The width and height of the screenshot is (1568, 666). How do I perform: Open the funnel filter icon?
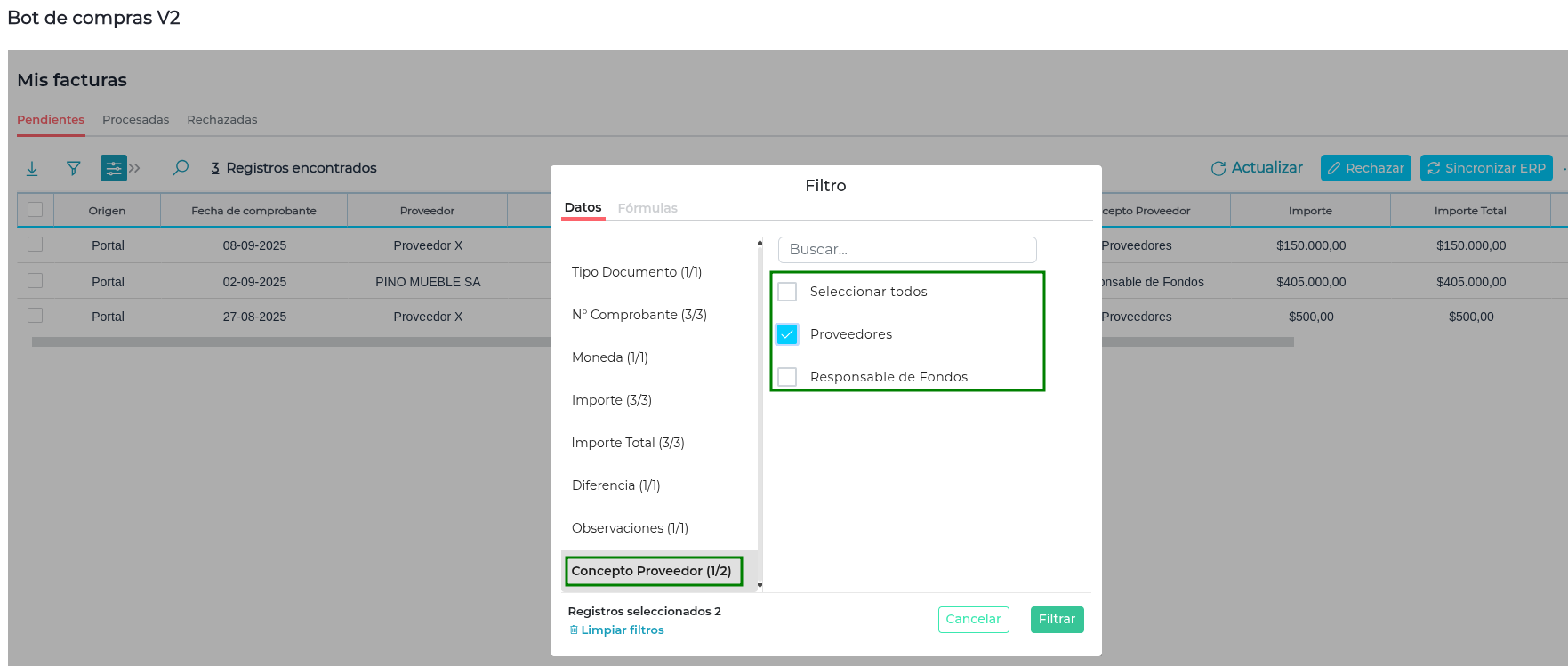tap(74, 168)
